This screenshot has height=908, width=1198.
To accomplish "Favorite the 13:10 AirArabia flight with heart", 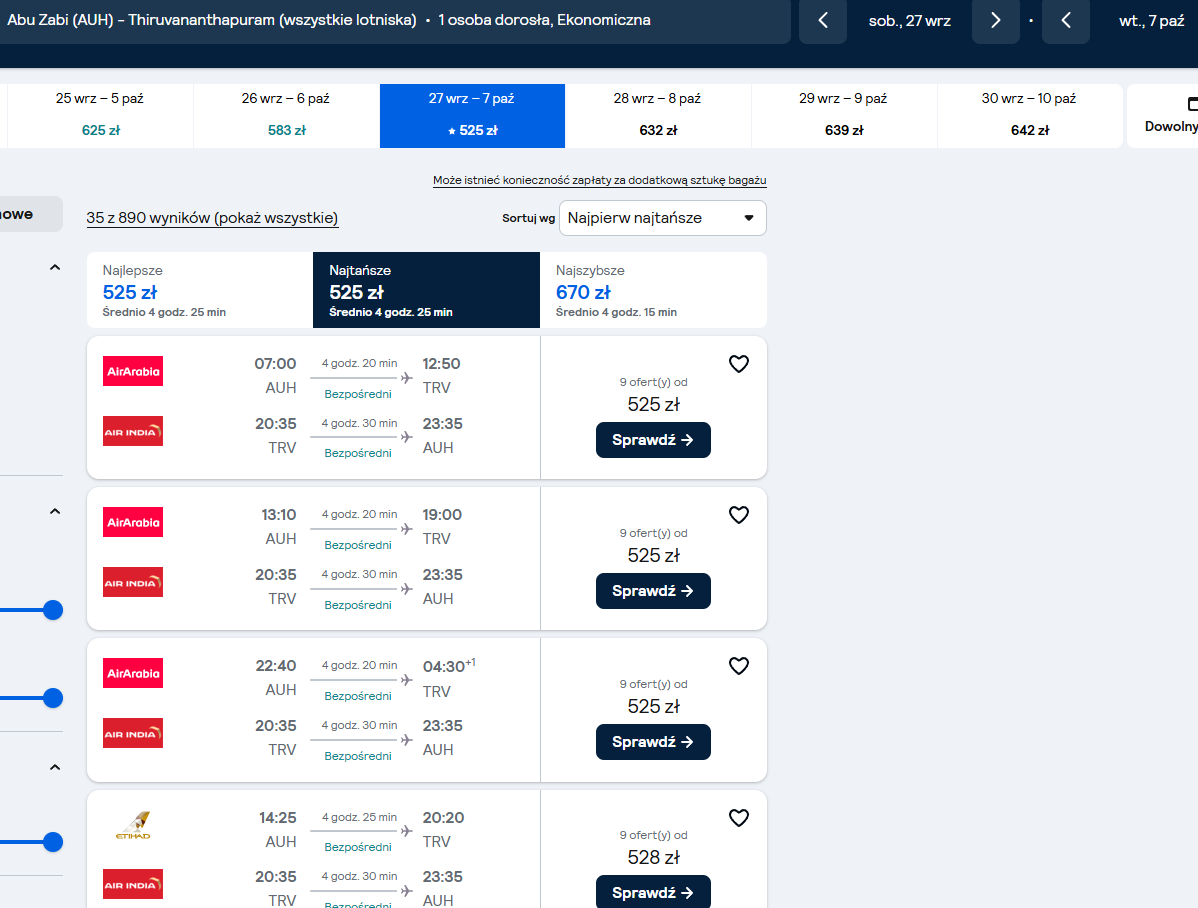I will (738, 515).
